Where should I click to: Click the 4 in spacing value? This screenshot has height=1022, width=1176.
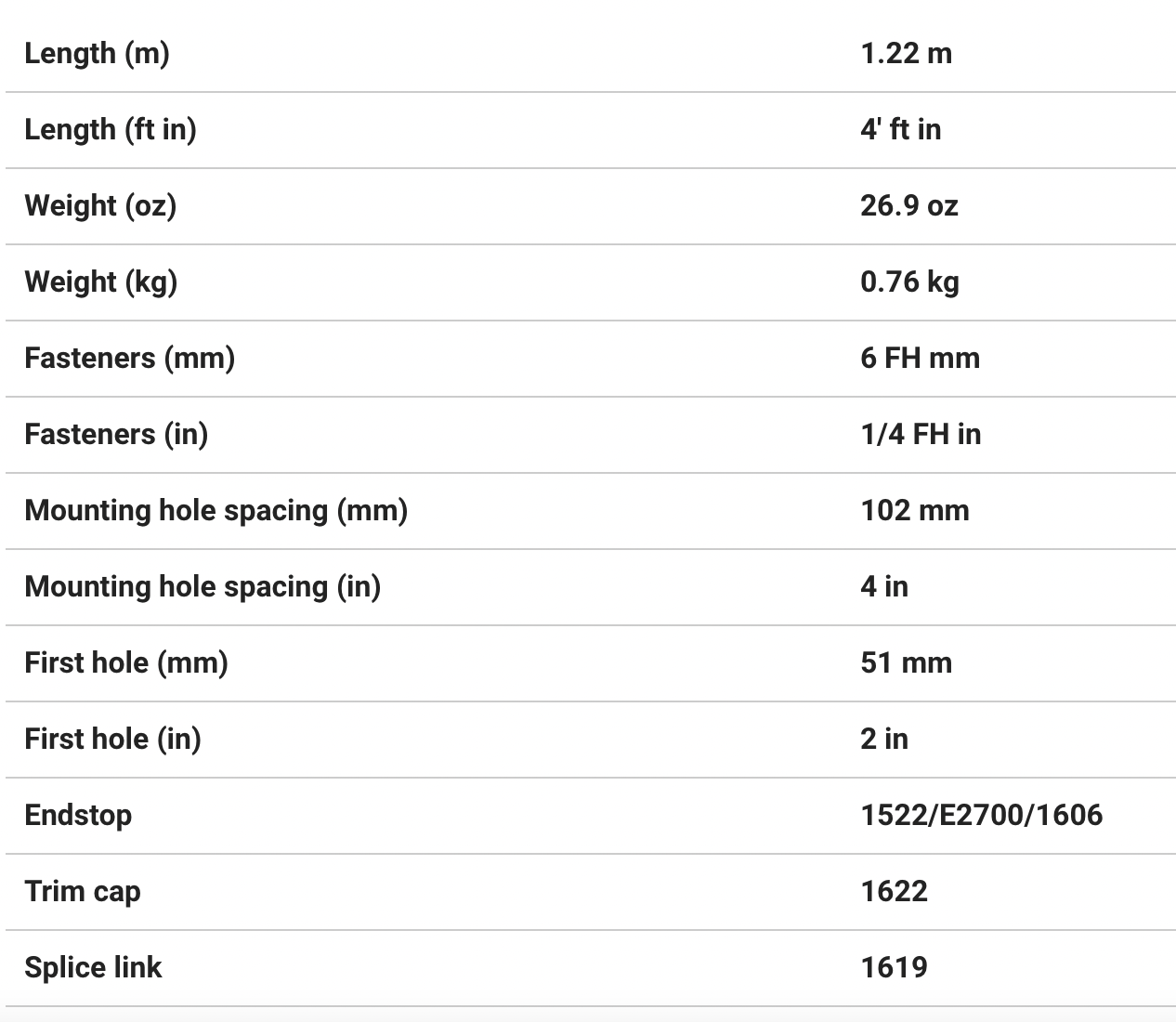(x=883, y=587)
